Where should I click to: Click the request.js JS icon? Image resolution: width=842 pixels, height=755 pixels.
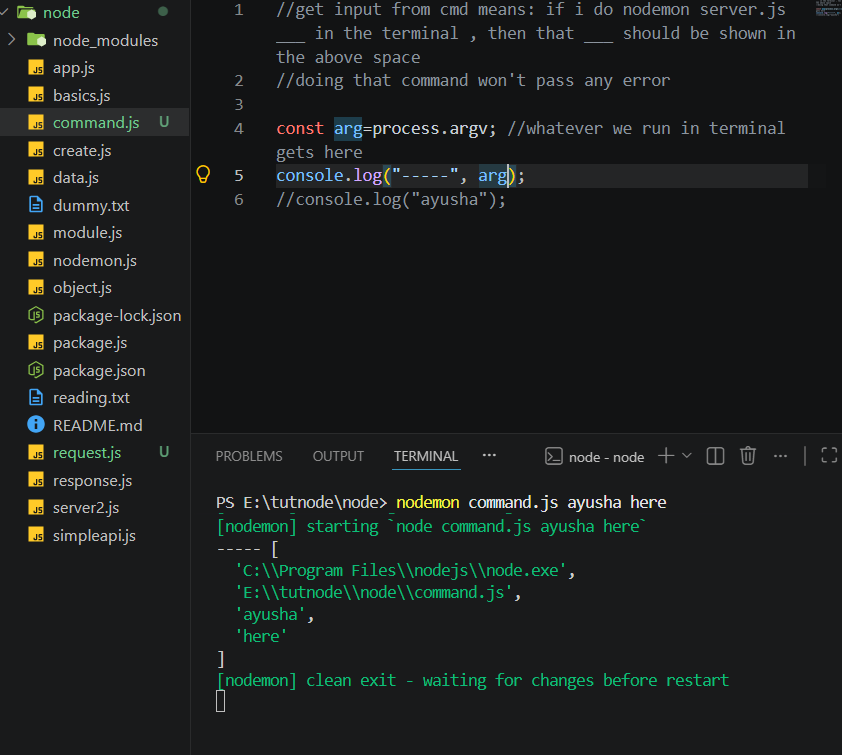tap(37, 453)
